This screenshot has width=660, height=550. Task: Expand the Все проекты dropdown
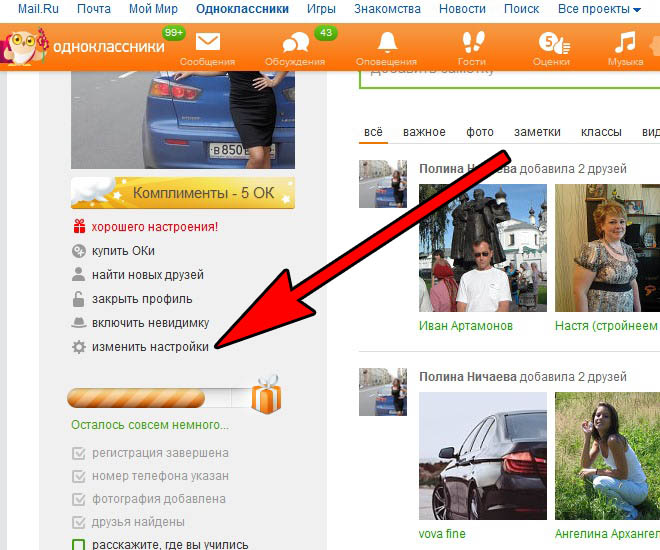[599, 9]
